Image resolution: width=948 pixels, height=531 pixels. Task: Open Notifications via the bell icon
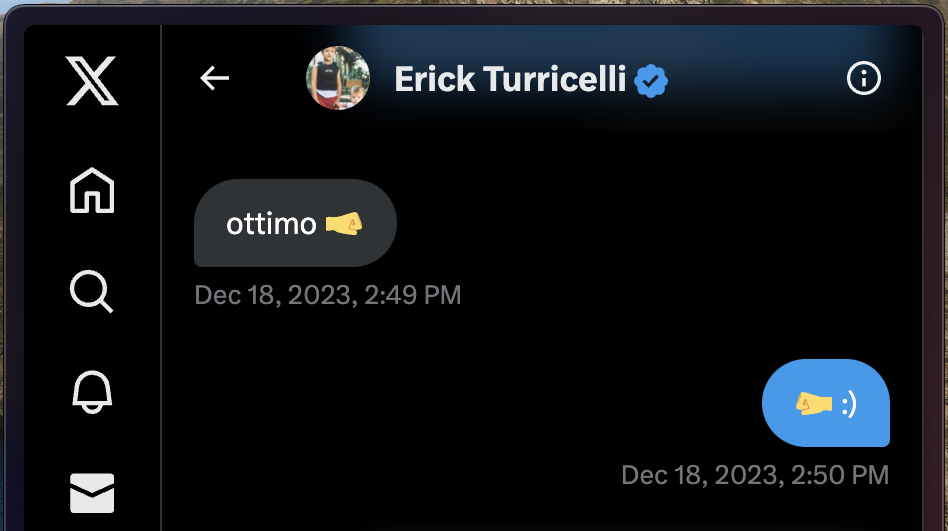92,393
